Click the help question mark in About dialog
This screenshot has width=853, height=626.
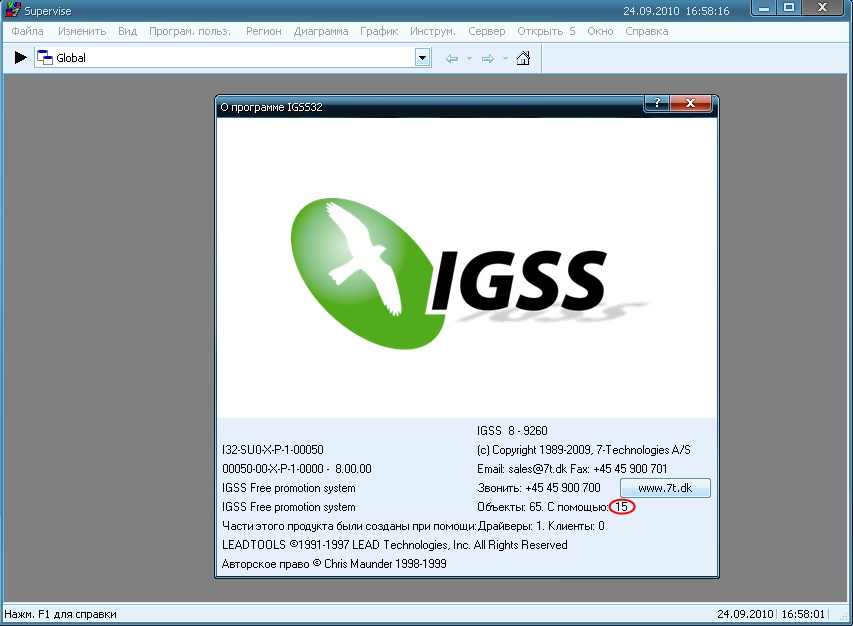(657, 103)
